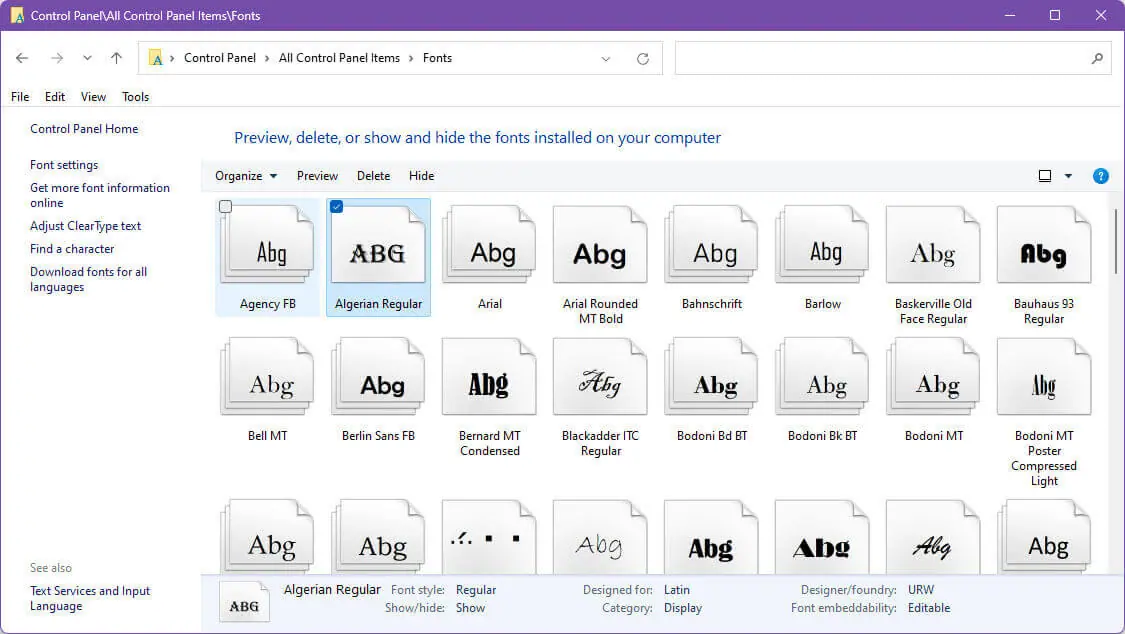Open the Font settings link
The image size is (1125, 634).
click(x=64, y=165)
